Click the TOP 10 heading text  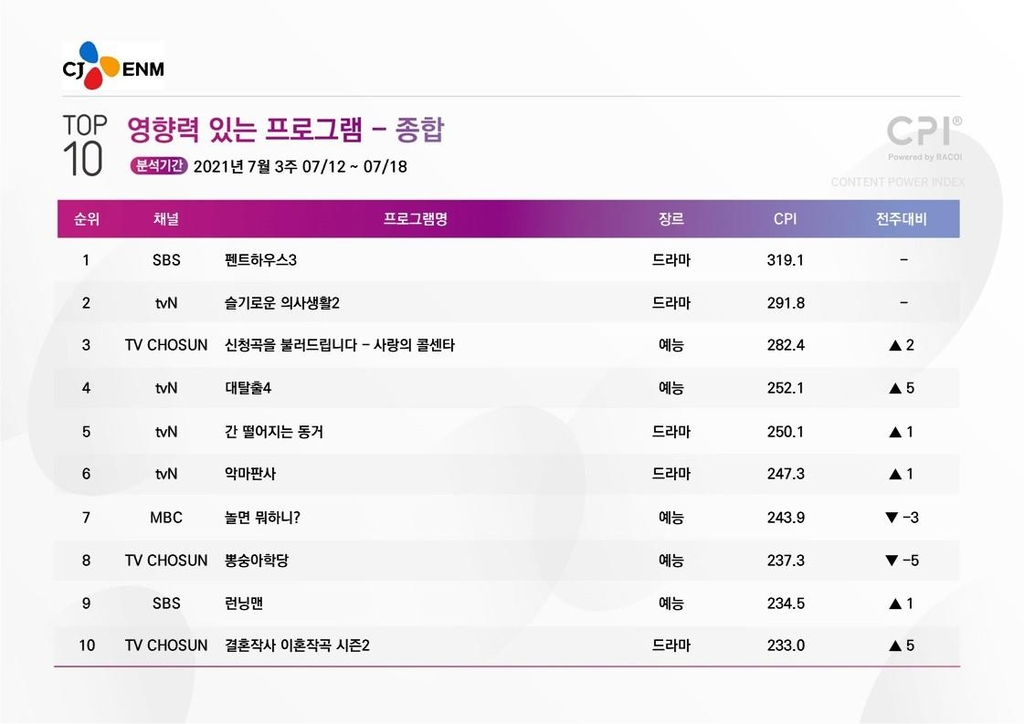[84, 145]
